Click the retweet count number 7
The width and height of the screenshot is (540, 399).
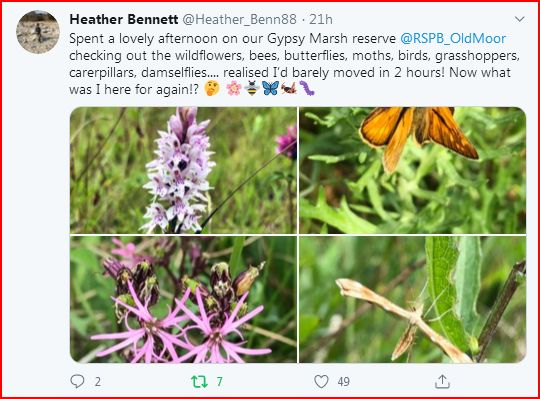tap(219, 382)
